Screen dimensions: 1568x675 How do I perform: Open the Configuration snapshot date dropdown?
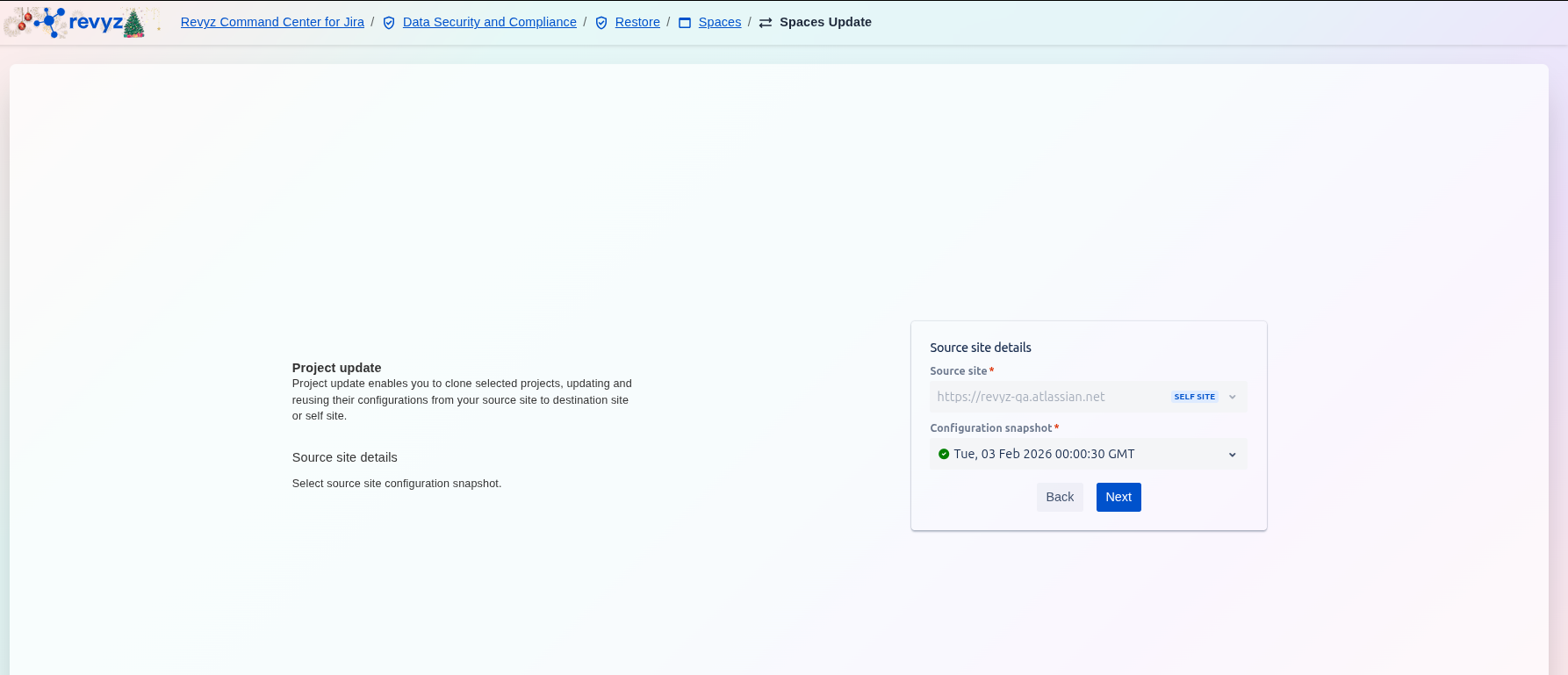(1080, 454)
